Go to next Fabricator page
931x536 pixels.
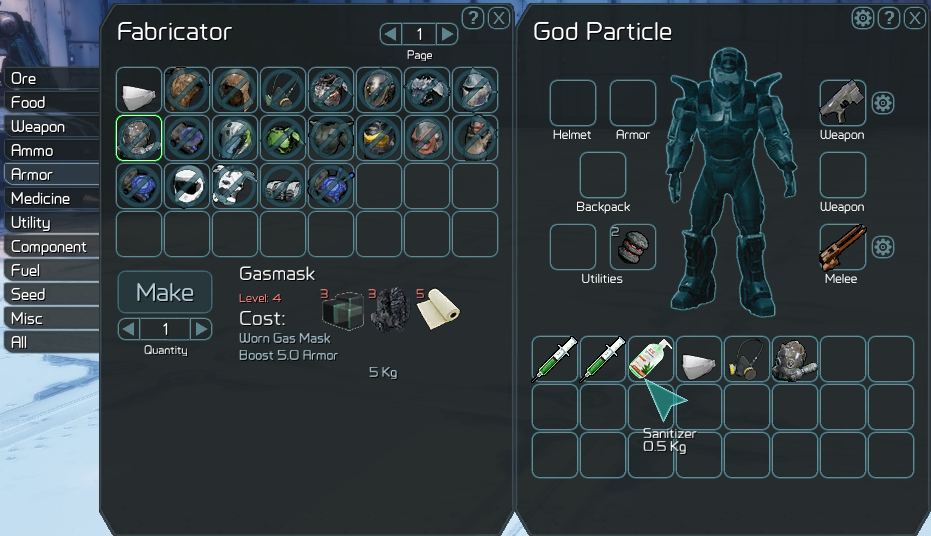[447, 34]
